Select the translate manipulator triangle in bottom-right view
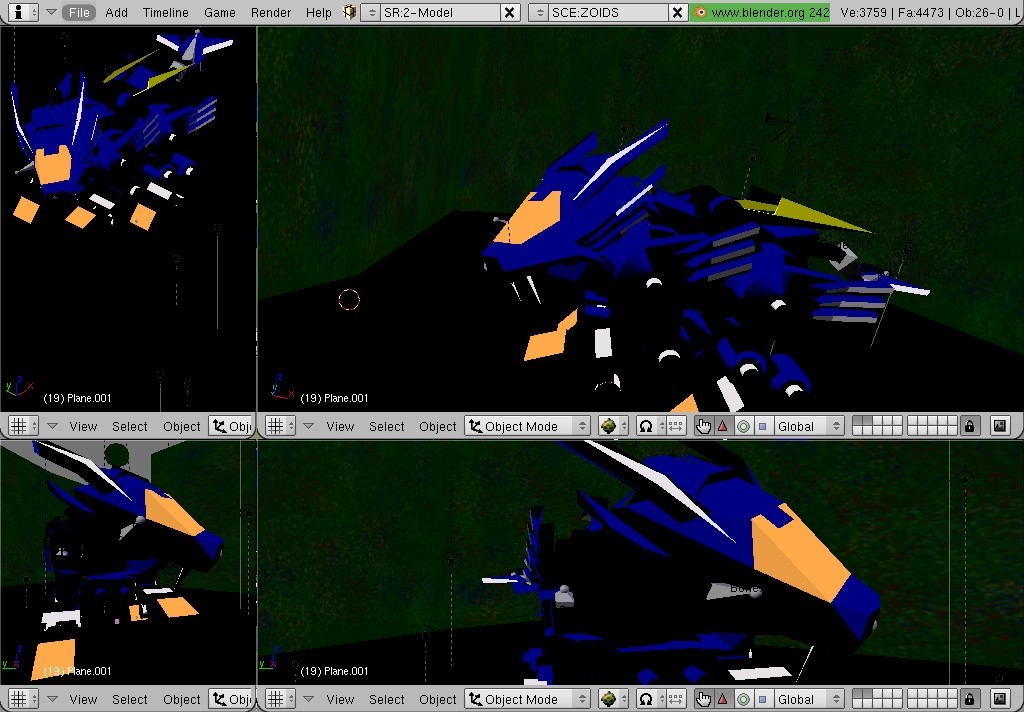The image size is (1024, 712). coord(723,699)
